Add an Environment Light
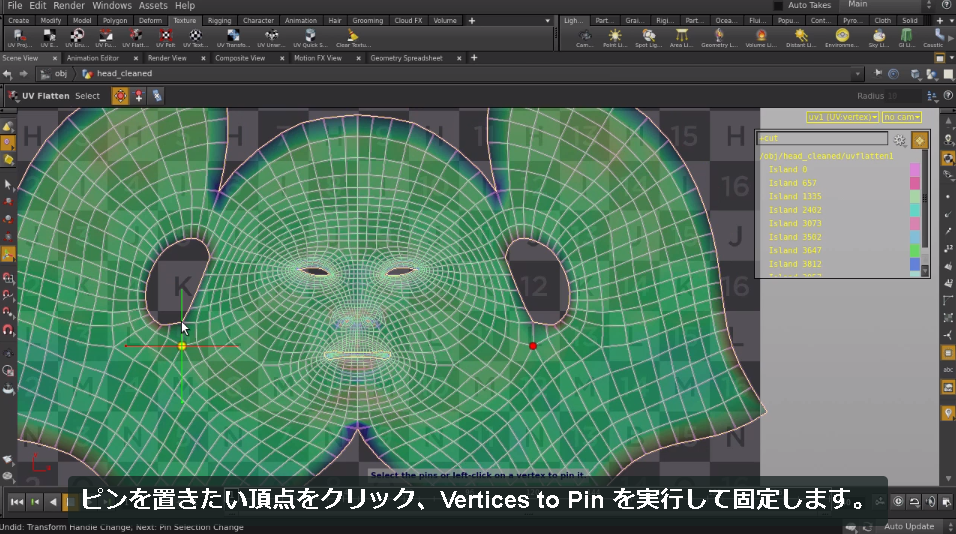 coord(842,38)
